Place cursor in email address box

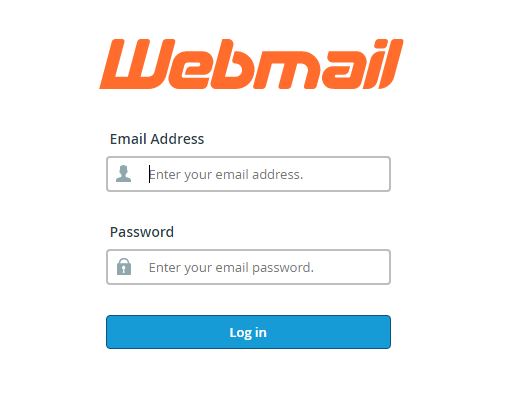(248, 174)
